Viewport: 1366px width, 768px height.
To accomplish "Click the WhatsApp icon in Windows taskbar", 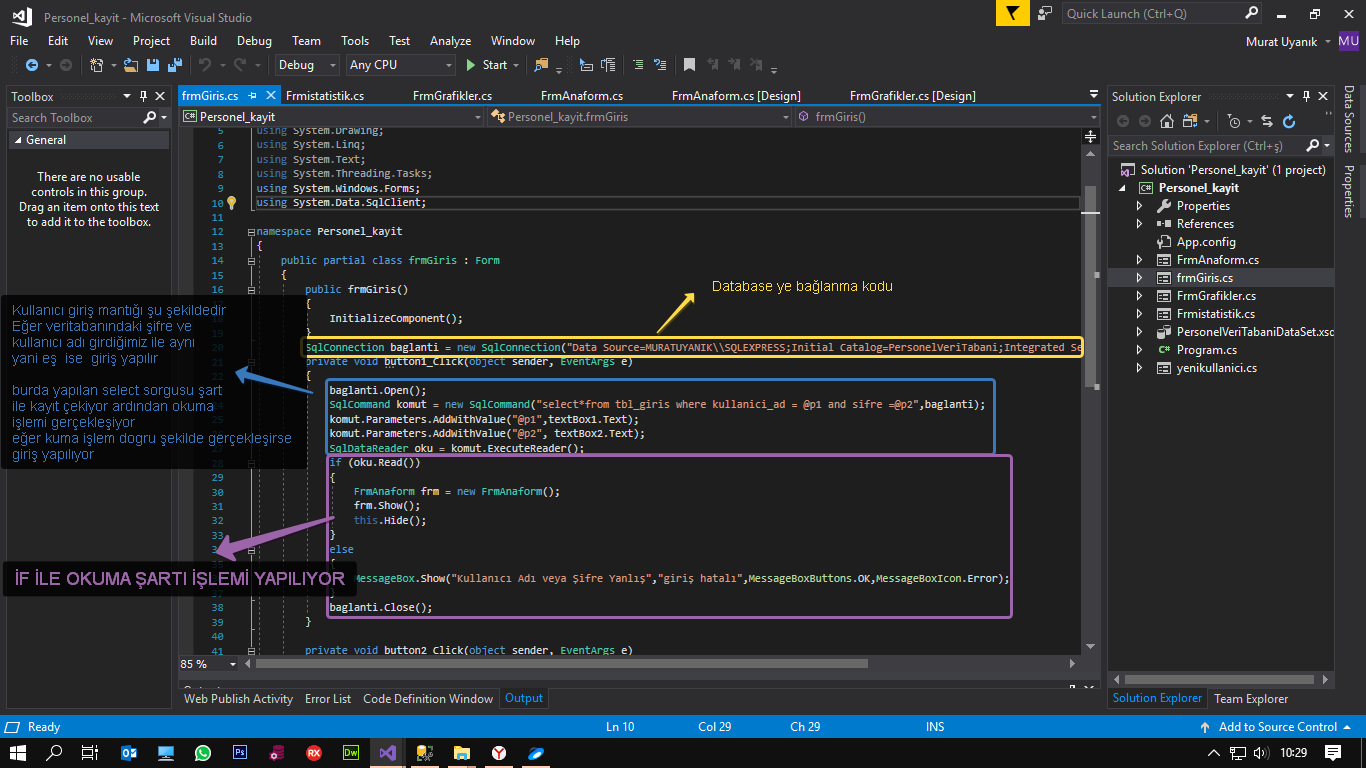I will pos(203,752).
